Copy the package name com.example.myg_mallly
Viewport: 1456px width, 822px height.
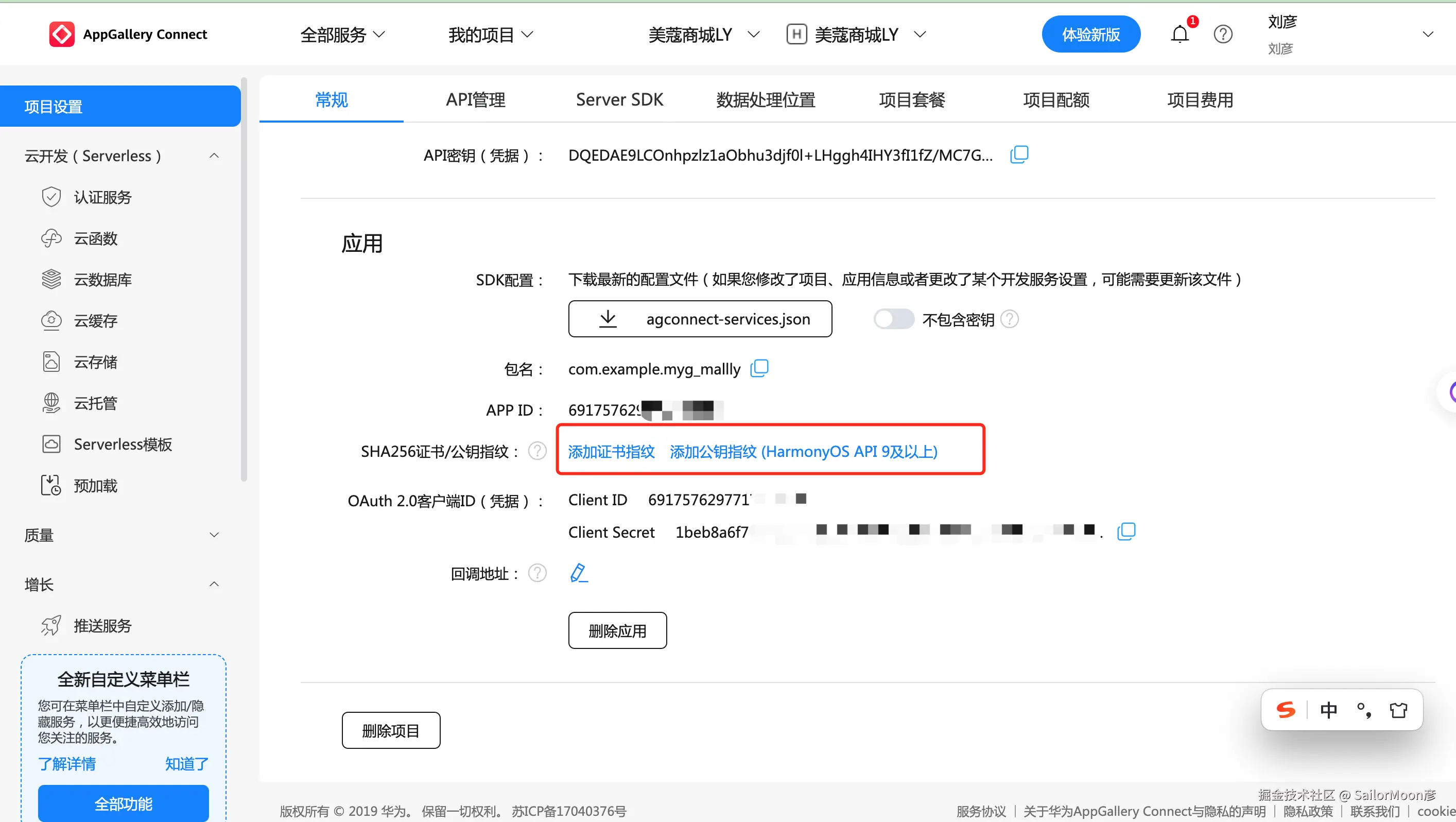(x=759, y=368)
